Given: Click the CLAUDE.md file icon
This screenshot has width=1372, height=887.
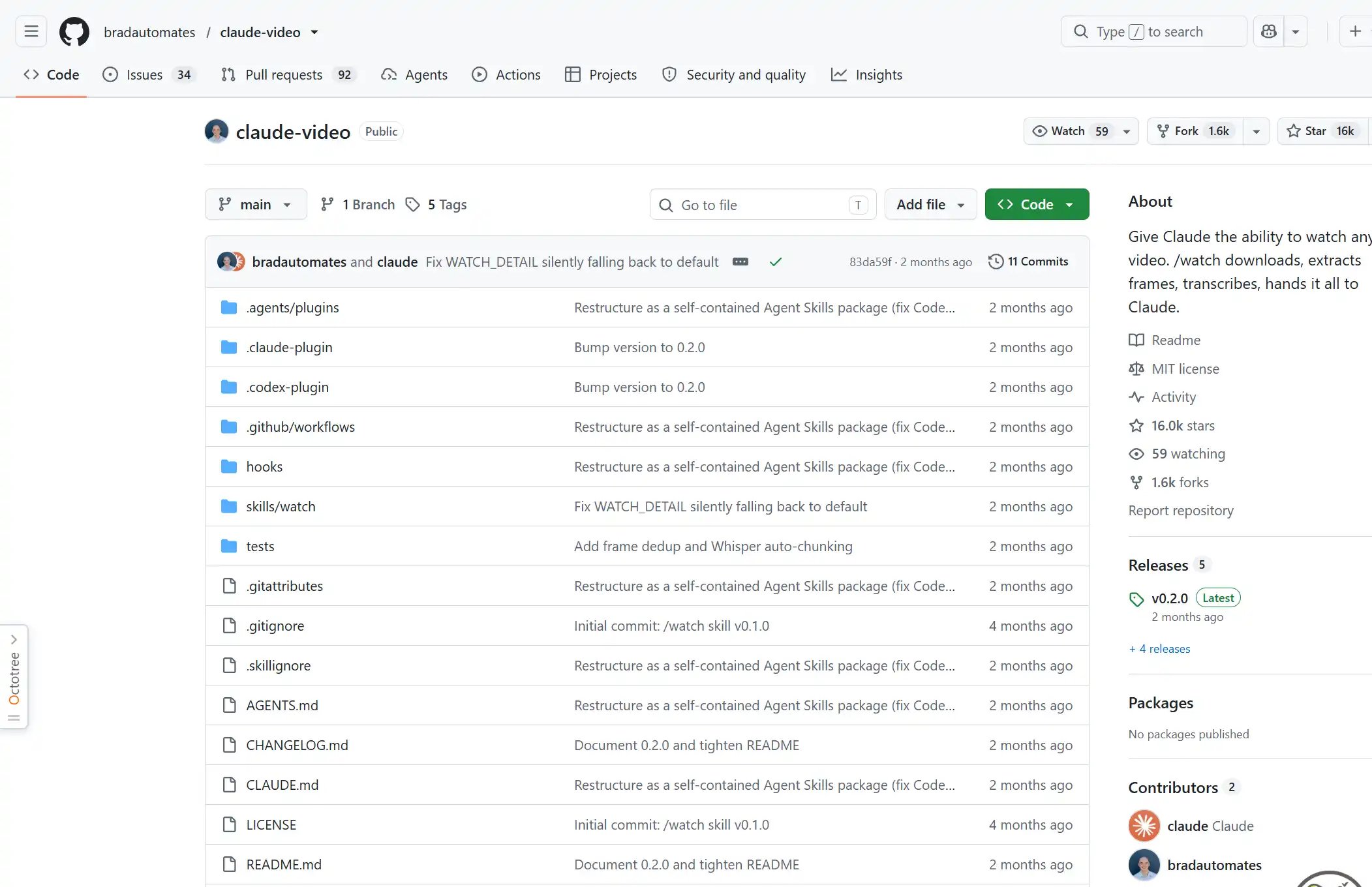Looking at the screenshot, I should click(x=229, y=785).
